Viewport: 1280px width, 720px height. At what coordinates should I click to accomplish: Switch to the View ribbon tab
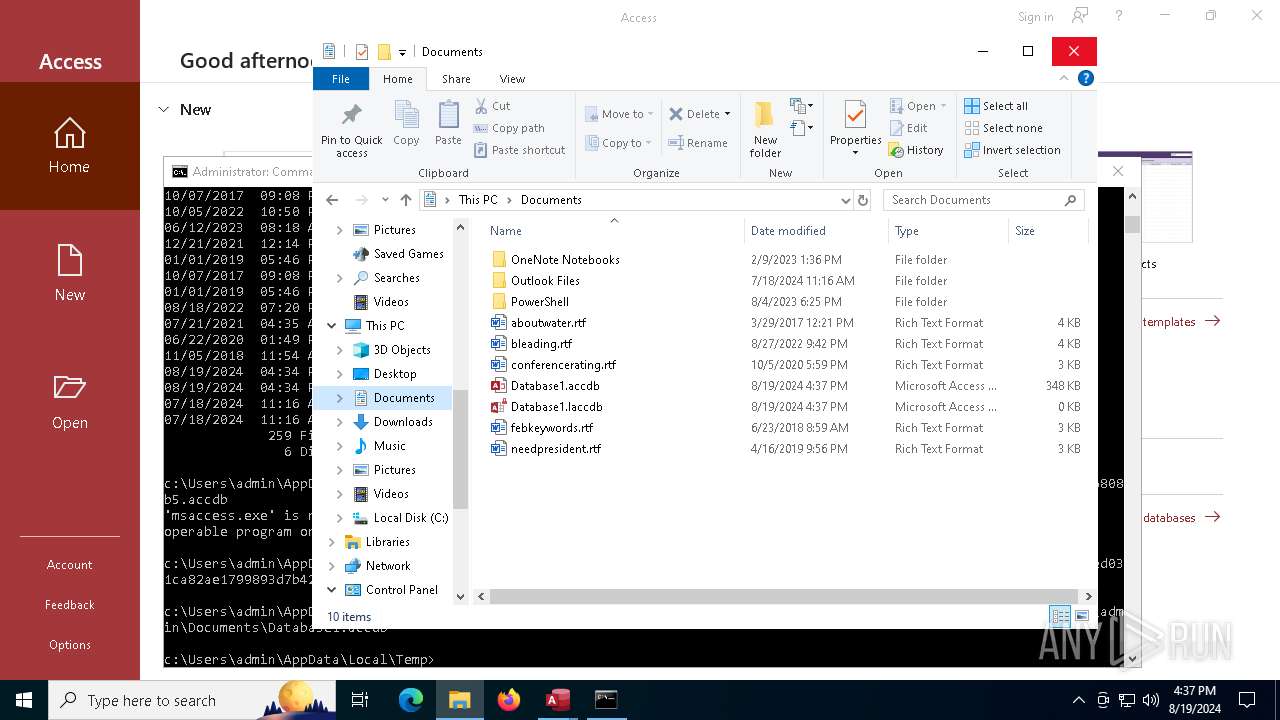click(512, 79)
